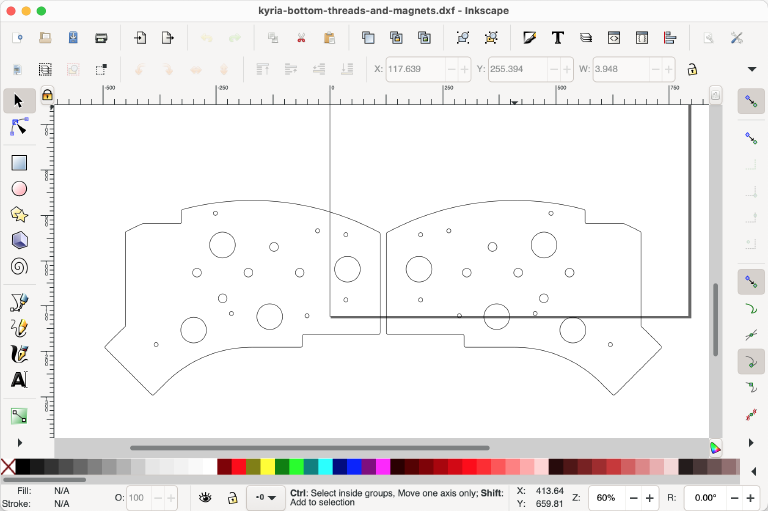
Task: Toggle layer visibility eye icon
Action: point(205,498)
